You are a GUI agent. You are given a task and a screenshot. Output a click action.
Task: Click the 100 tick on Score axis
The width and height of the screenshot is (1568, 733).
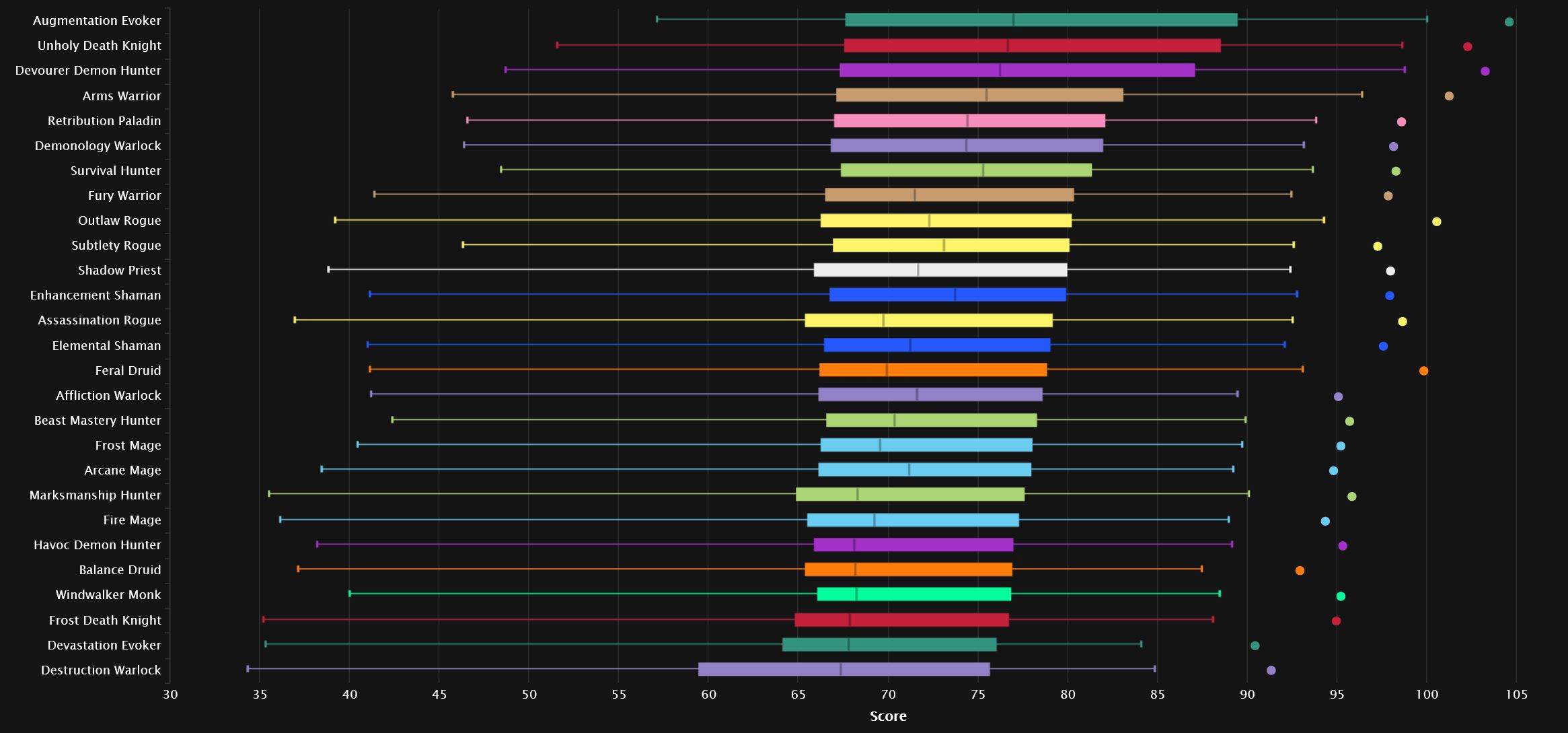(1427, 695)
